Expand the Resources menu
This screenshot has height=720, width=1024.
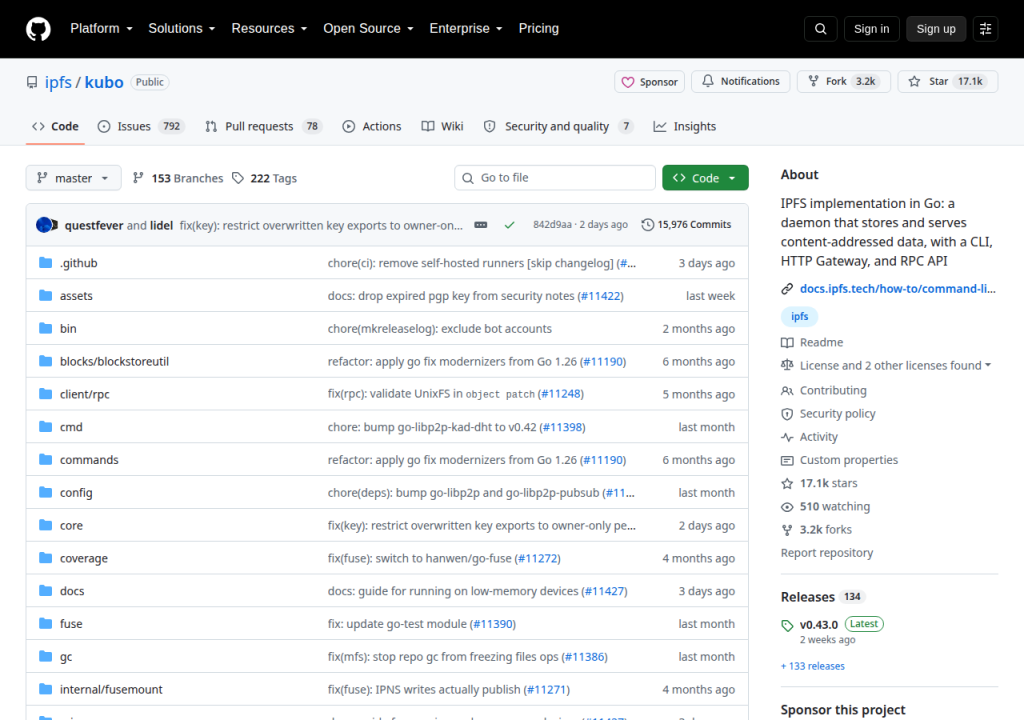pyautogui.click(x=269, y=29)
